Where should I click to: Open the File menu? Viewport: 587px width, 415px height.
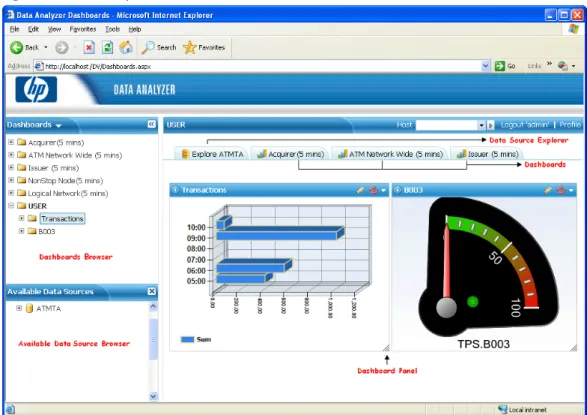[15, 29]
